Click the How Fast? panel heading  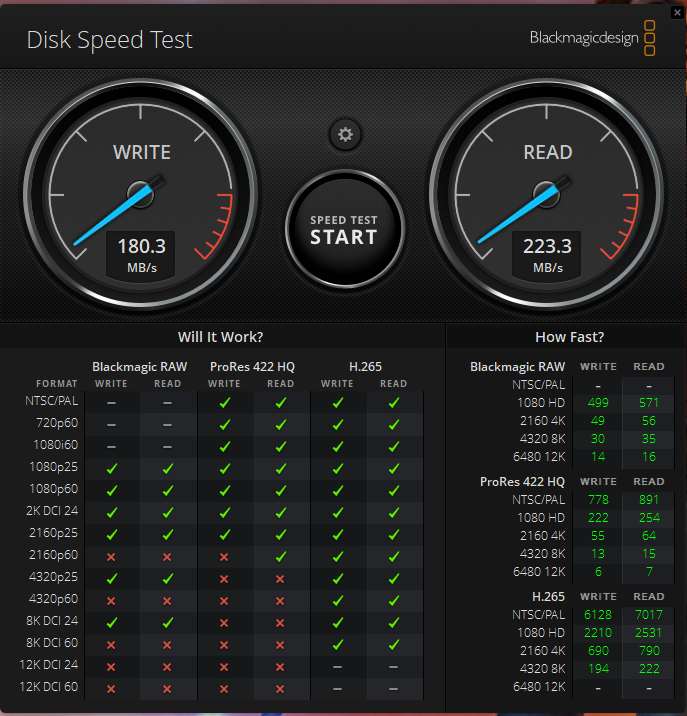pos(569,337)
